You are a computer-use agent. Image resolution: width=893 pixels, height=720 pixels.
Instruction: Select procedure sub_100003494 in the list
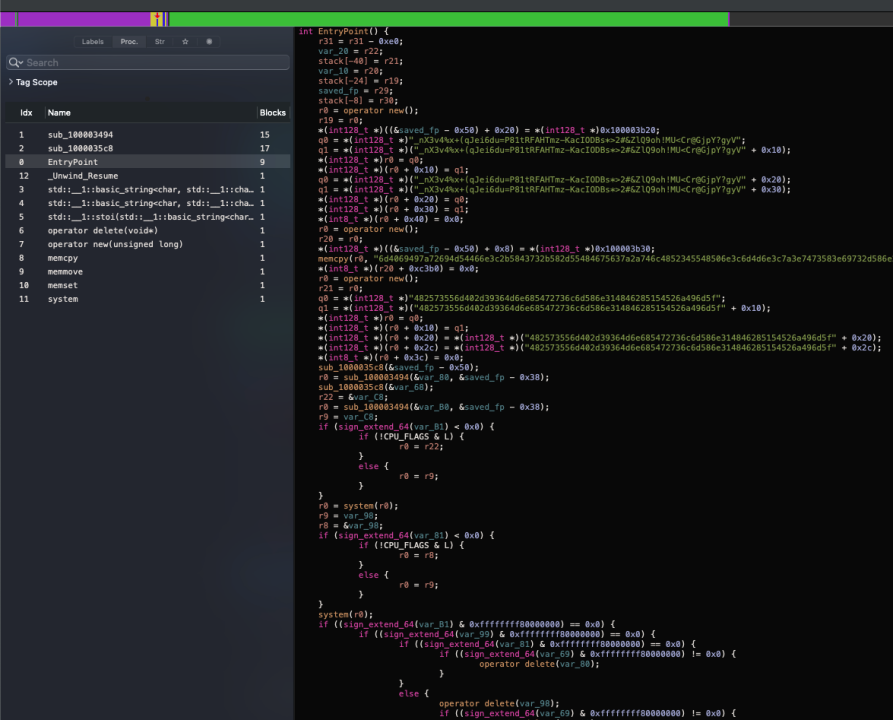(x=148, y=134)
